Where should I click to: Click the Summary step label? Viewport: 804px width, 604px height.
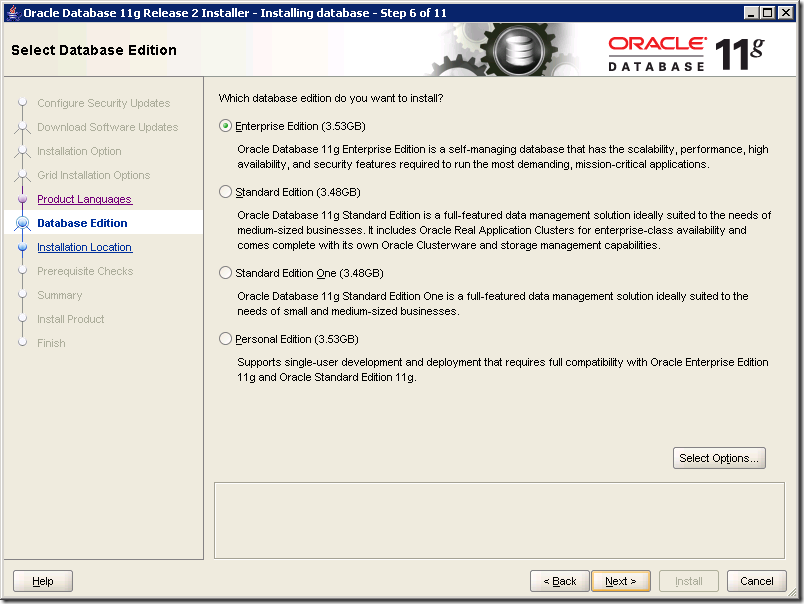(59, 295)
